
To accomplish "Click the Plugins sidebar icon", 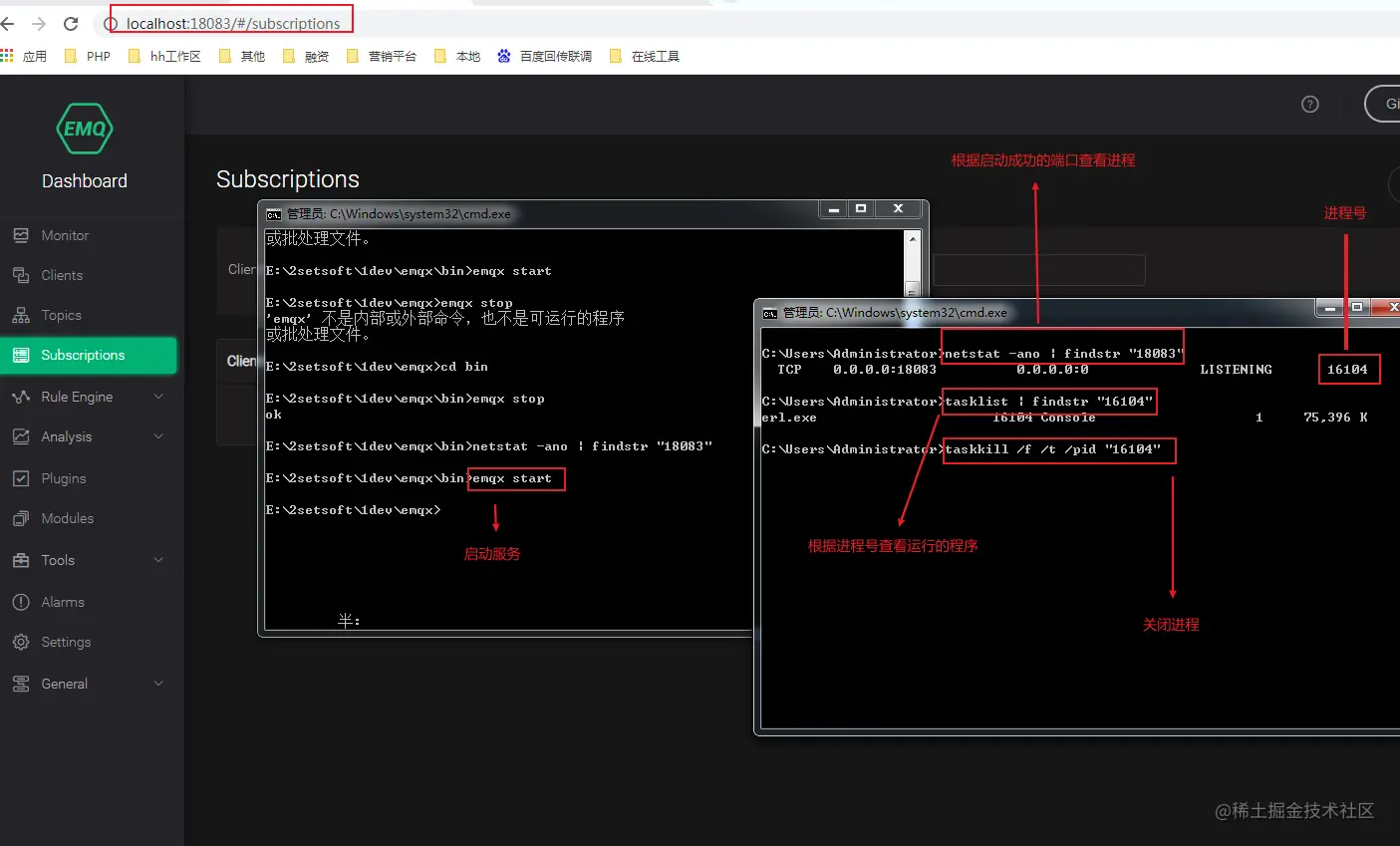I will [21, 478].
